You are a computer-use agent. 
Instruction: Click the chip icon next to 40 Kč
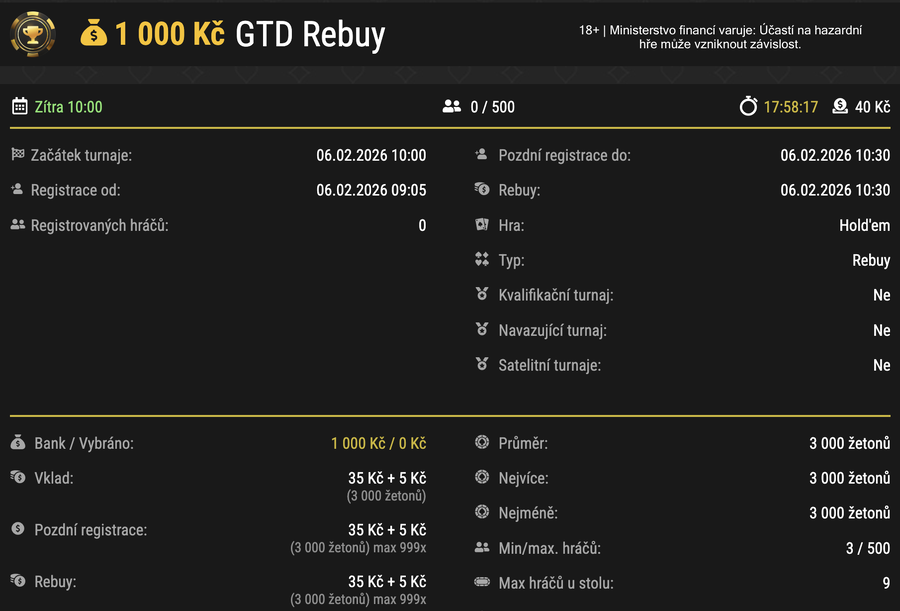[837, 104]
